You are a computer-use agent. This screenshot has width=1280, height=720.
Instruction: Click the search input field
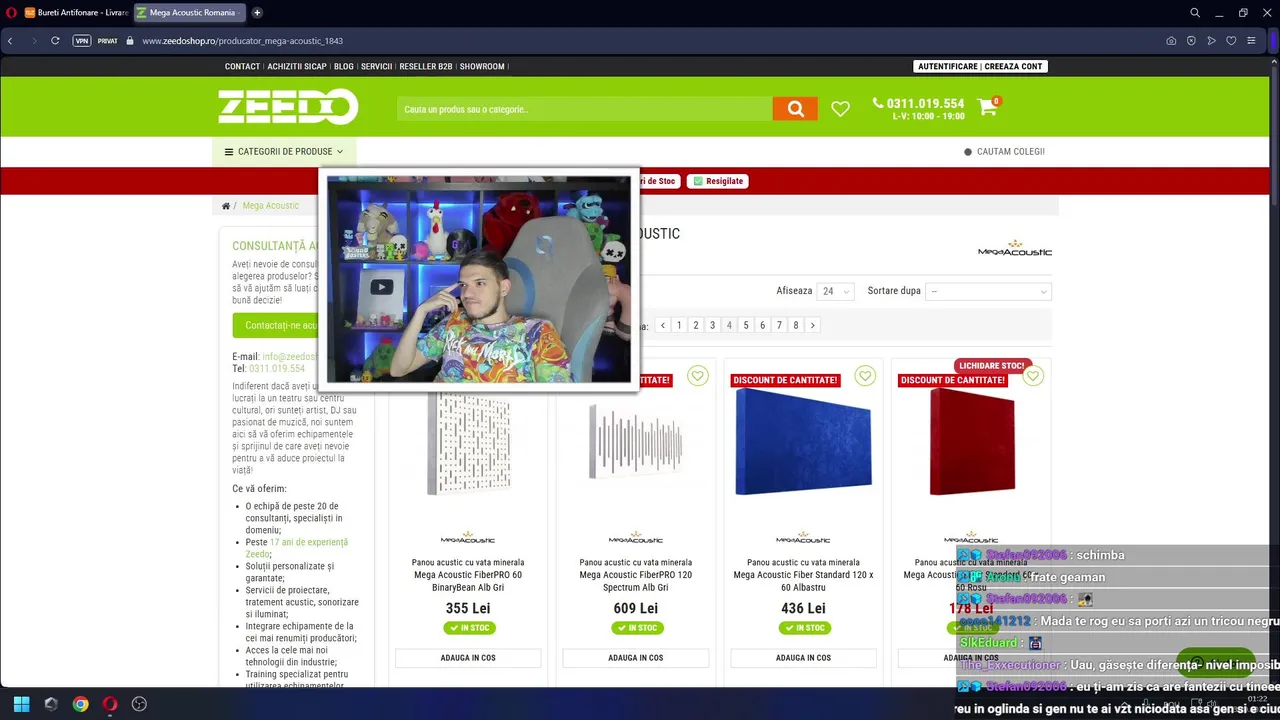[x=585, y=109]
